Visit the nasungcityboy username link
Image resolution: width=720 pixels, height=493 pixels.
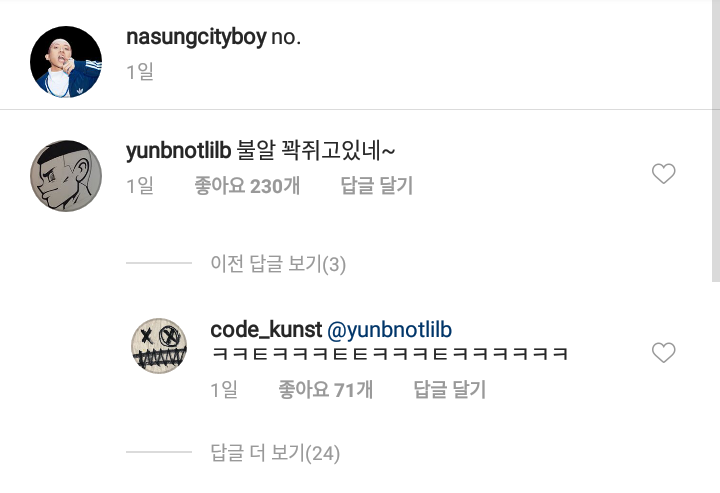pyautogui.click(x=196, y=38)
